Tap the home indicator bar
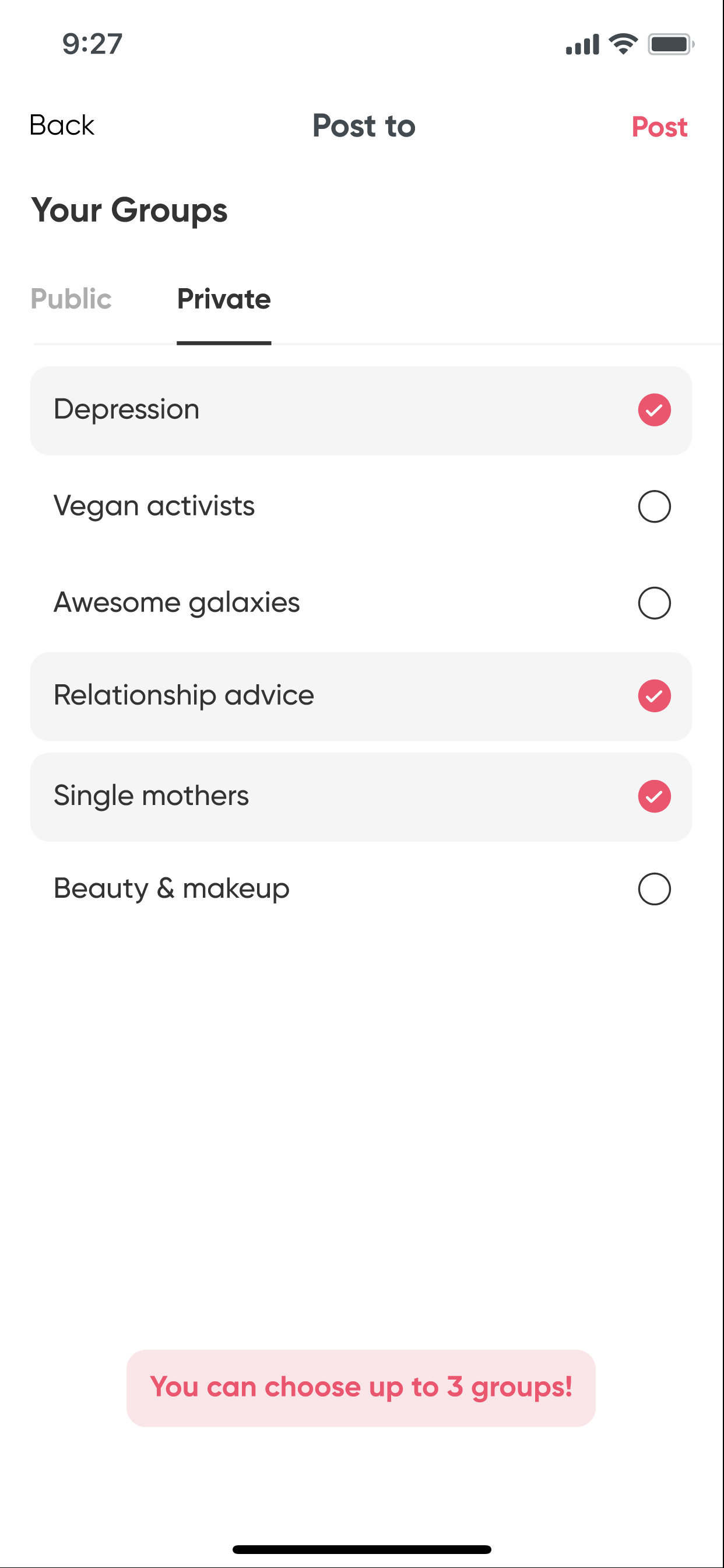This screenshot has height=1568, width=724. pyautogui.click(x=361, y=1549)
